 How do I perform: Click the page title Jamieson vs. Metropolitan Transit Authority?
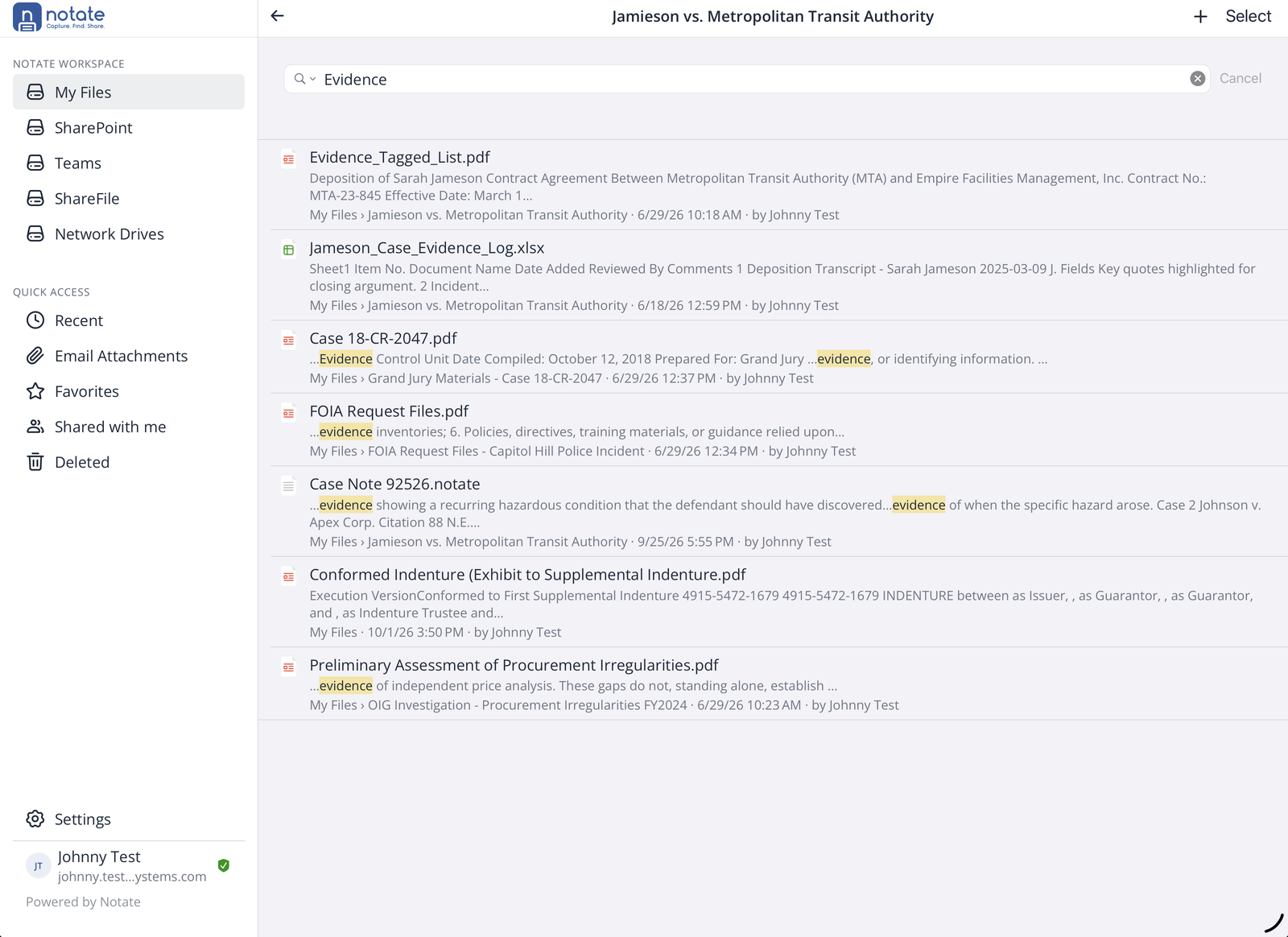tap(773, 16)
